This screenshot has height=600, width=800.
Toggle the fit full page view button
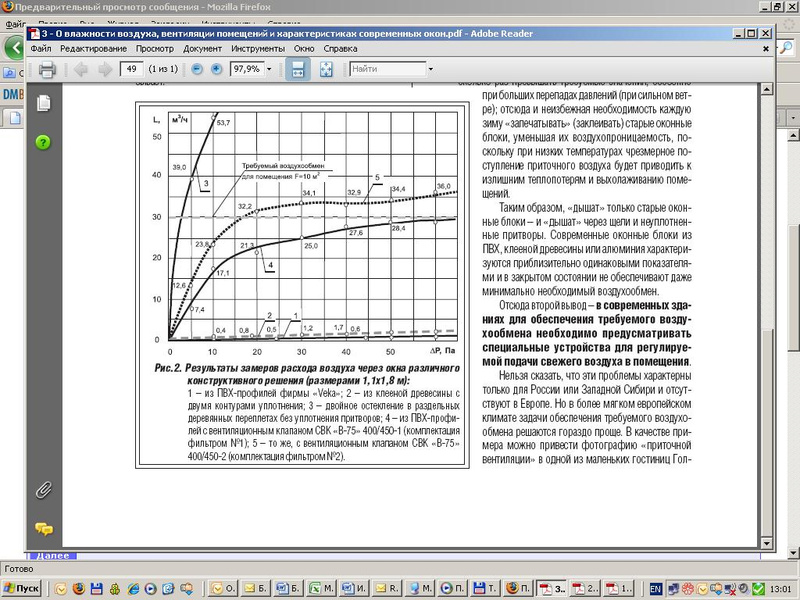pyautogui.click(x=326, y=69)
